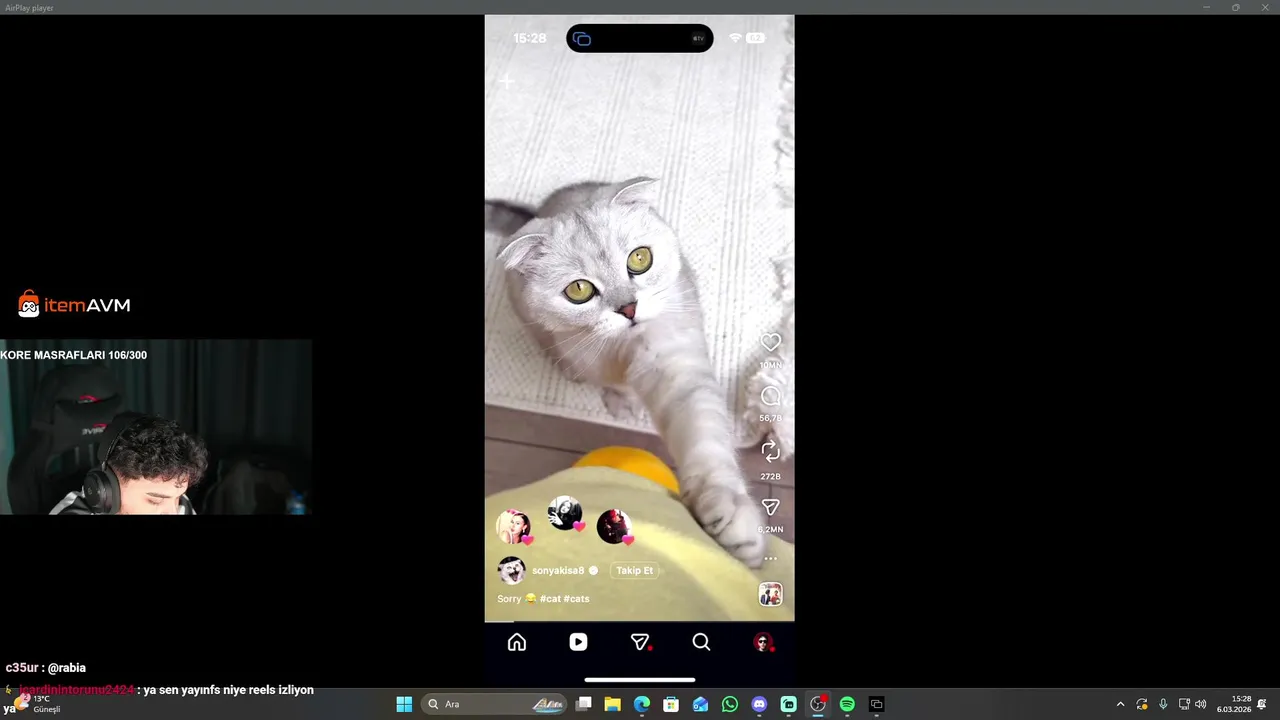Open weather widget showing 13°C Güneşli
Viewport: 1280px width, 720px height.
[38, 704]
